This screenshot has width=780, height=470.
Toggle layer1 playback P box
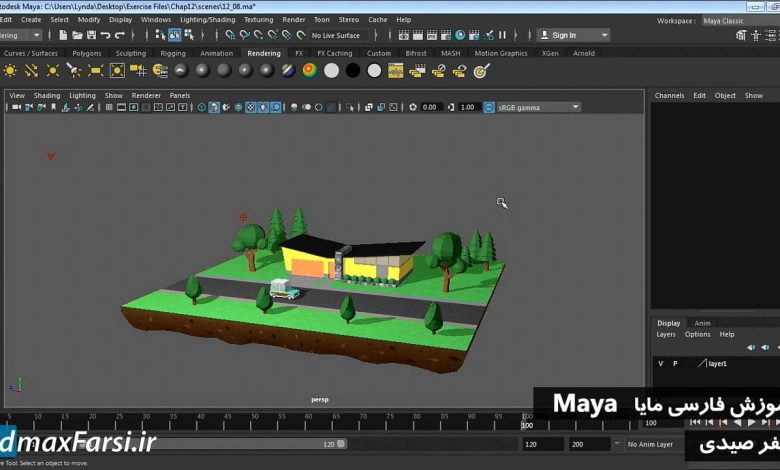[x=675, y=364]
